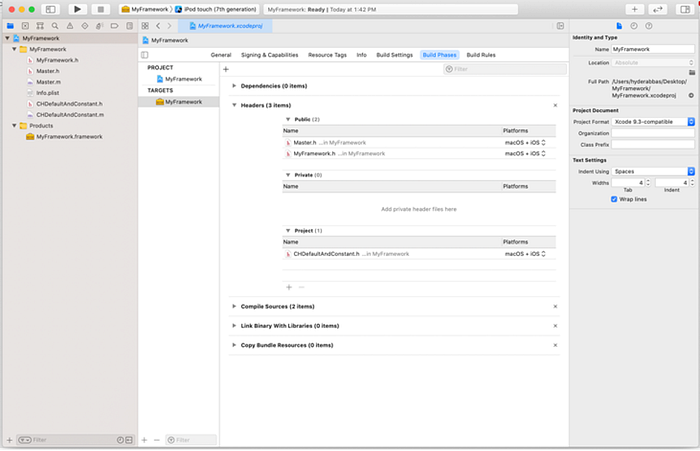Open the Report navigator
The width and height of the screenshot is (700, 451).
tap(129, 26)
